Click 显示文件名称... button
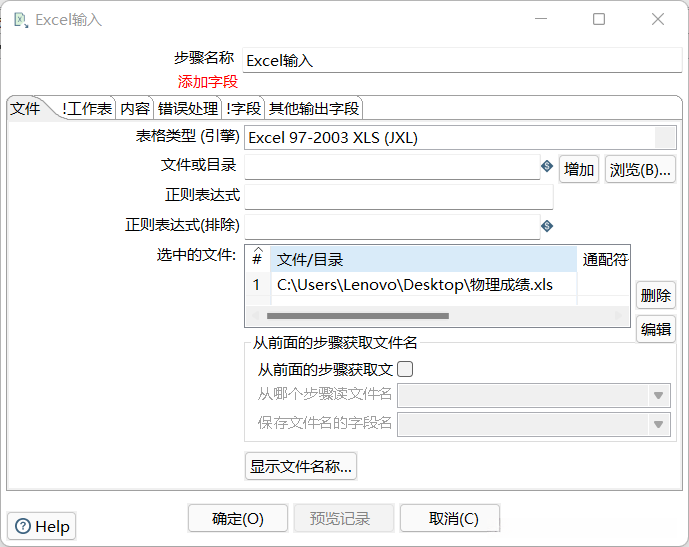Viewport: 689px width, 547px height. pyautogui.click(x=301, y=466)
